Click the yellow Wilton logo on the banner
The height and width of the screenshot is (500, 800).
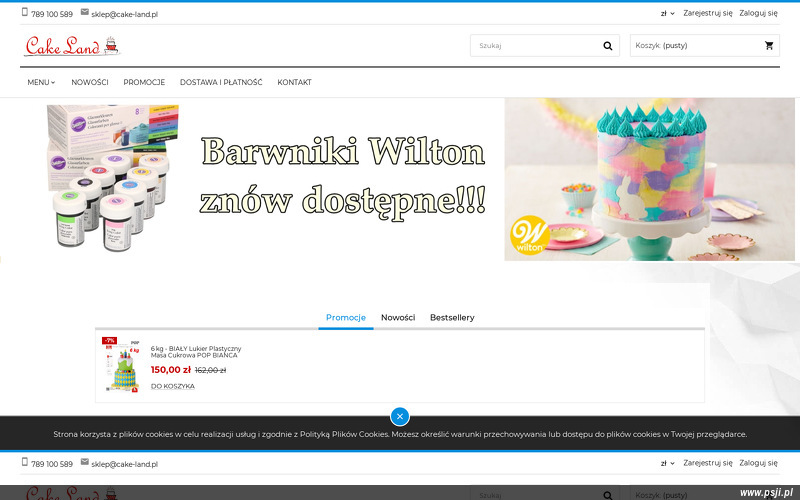[530, 235]
